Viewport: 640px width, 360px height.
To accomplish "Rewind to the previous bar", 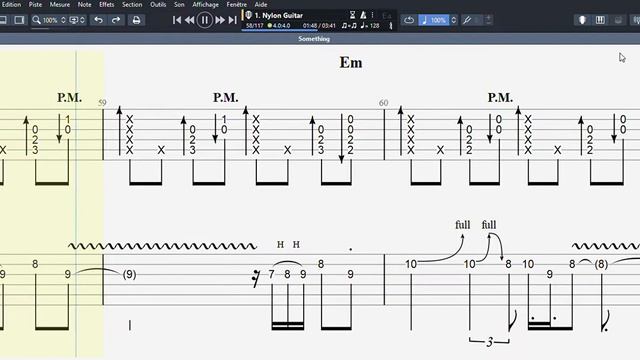I will pyautogui.click(x=189, y=20).
